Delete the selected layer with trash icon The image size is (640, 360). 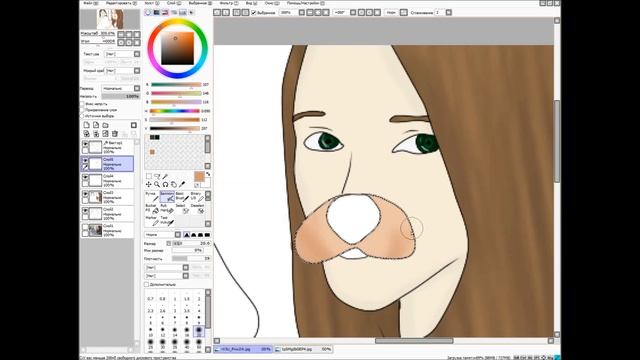click(x=115, y=133)
